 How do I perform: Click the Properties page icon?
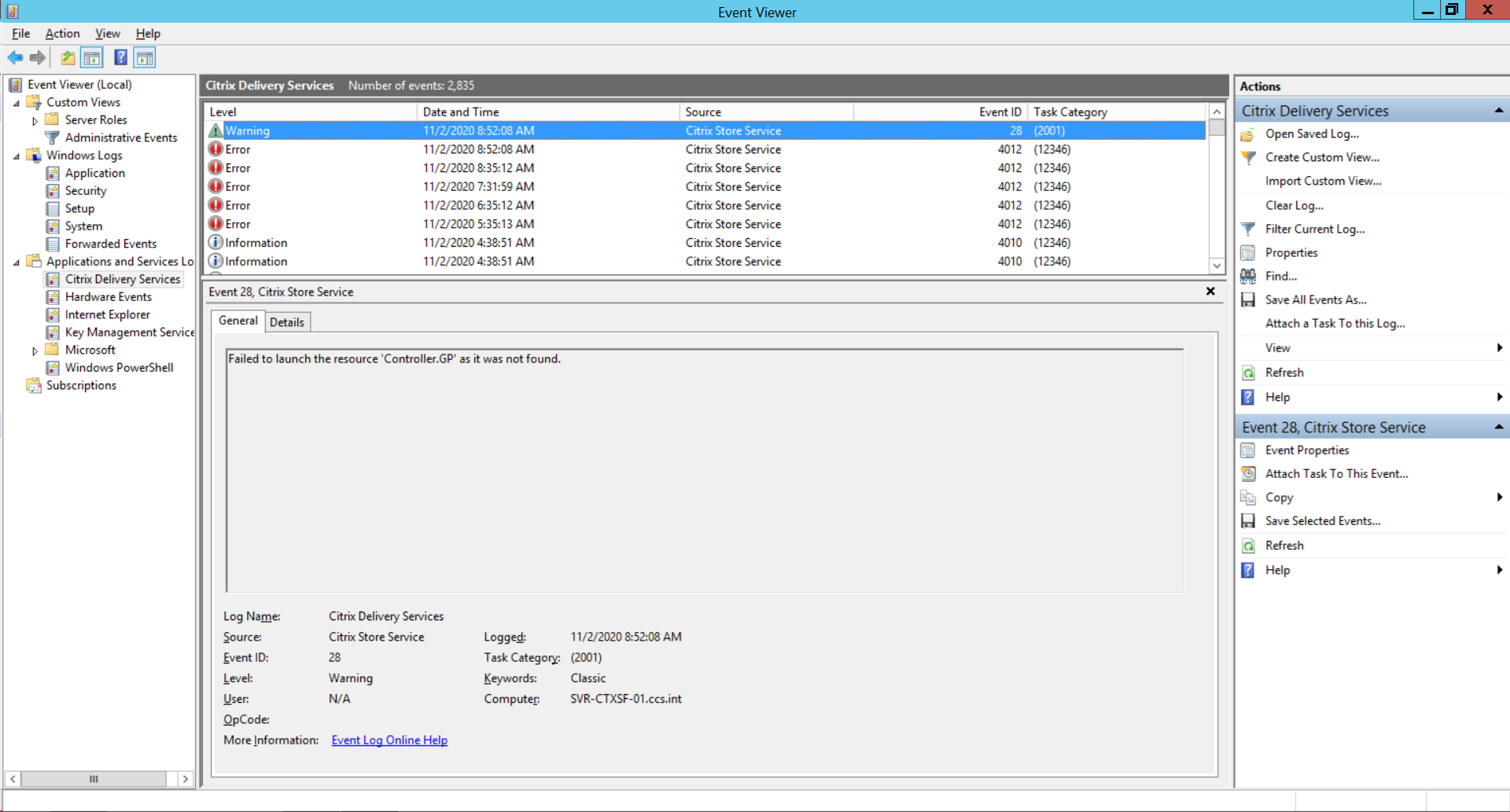(x=1247, y=252)
